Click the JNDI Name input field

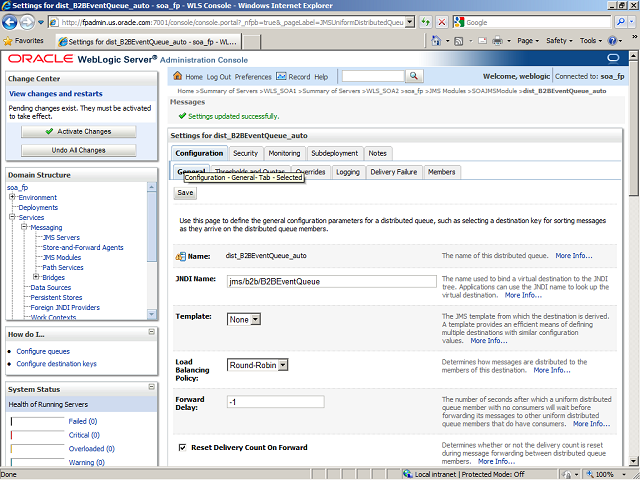click(331, 281)
